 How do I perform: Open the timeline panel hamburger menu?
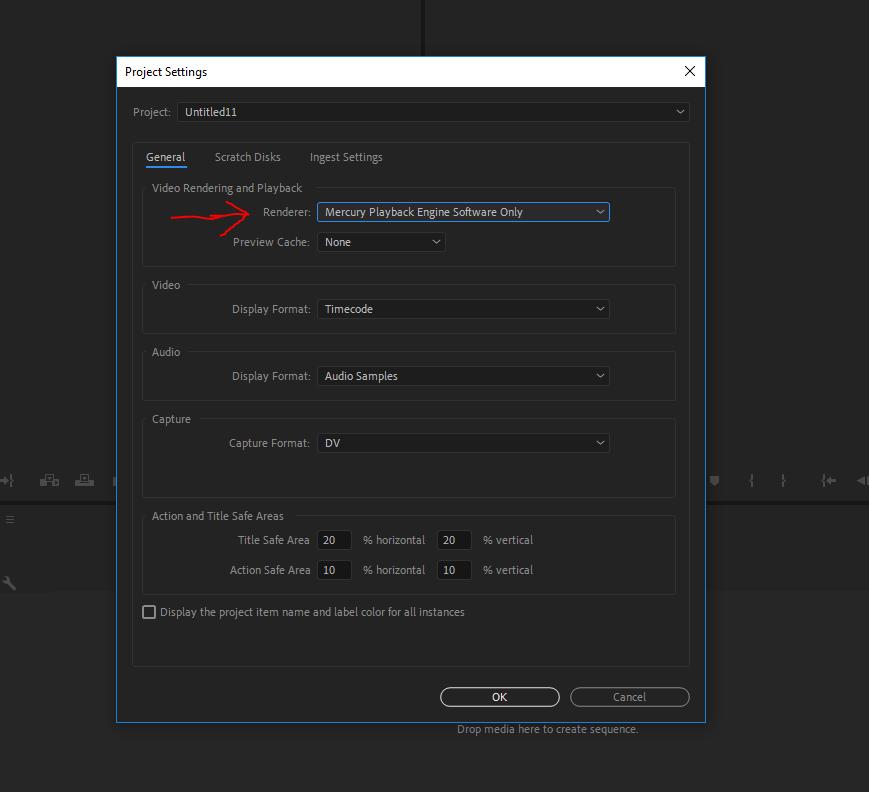[x=10, y=520]
